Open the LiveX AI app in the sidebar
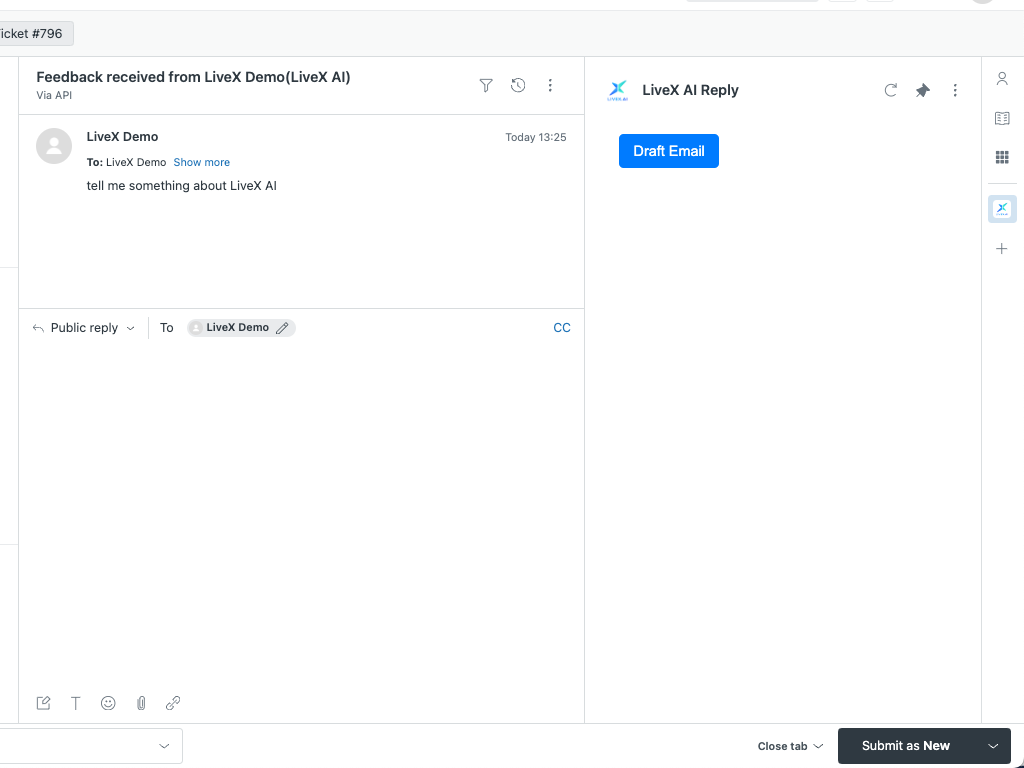The image size is (1024, 768). 1002,209
